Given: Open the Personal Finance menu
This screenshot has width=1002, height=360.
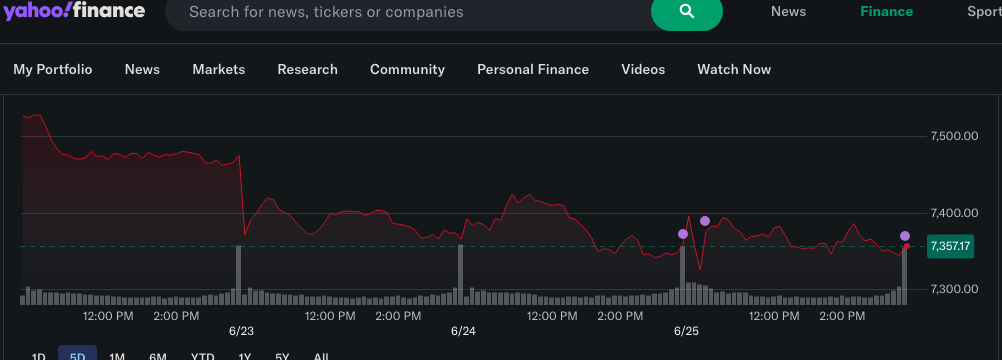Looking at the screenshot, I should [x=533, y=69].
